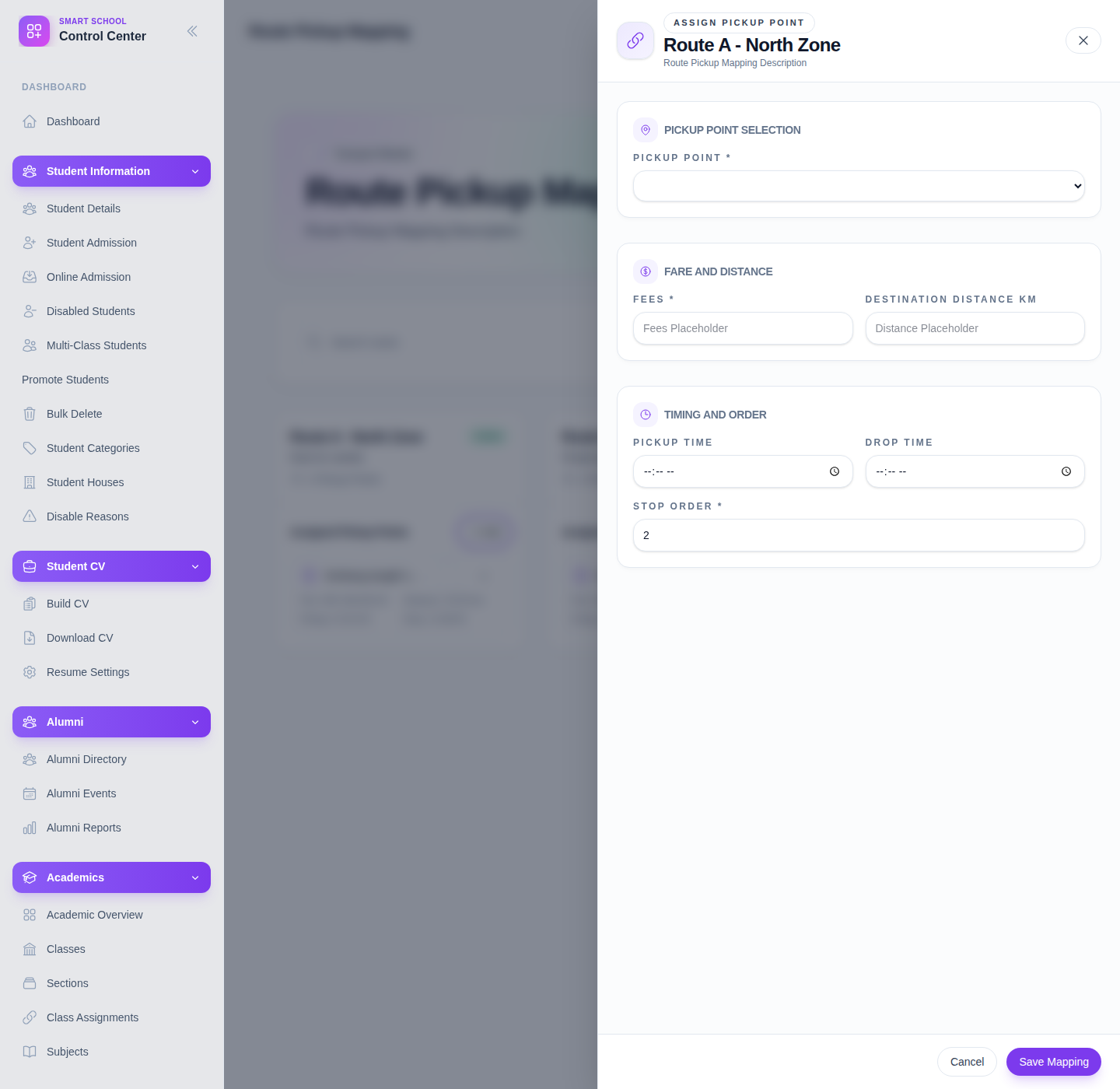Click the Alumni Reports bar chart icon
This screenshot has height=1089, width=1120.
pyautogui.click(x=30, y=828)
